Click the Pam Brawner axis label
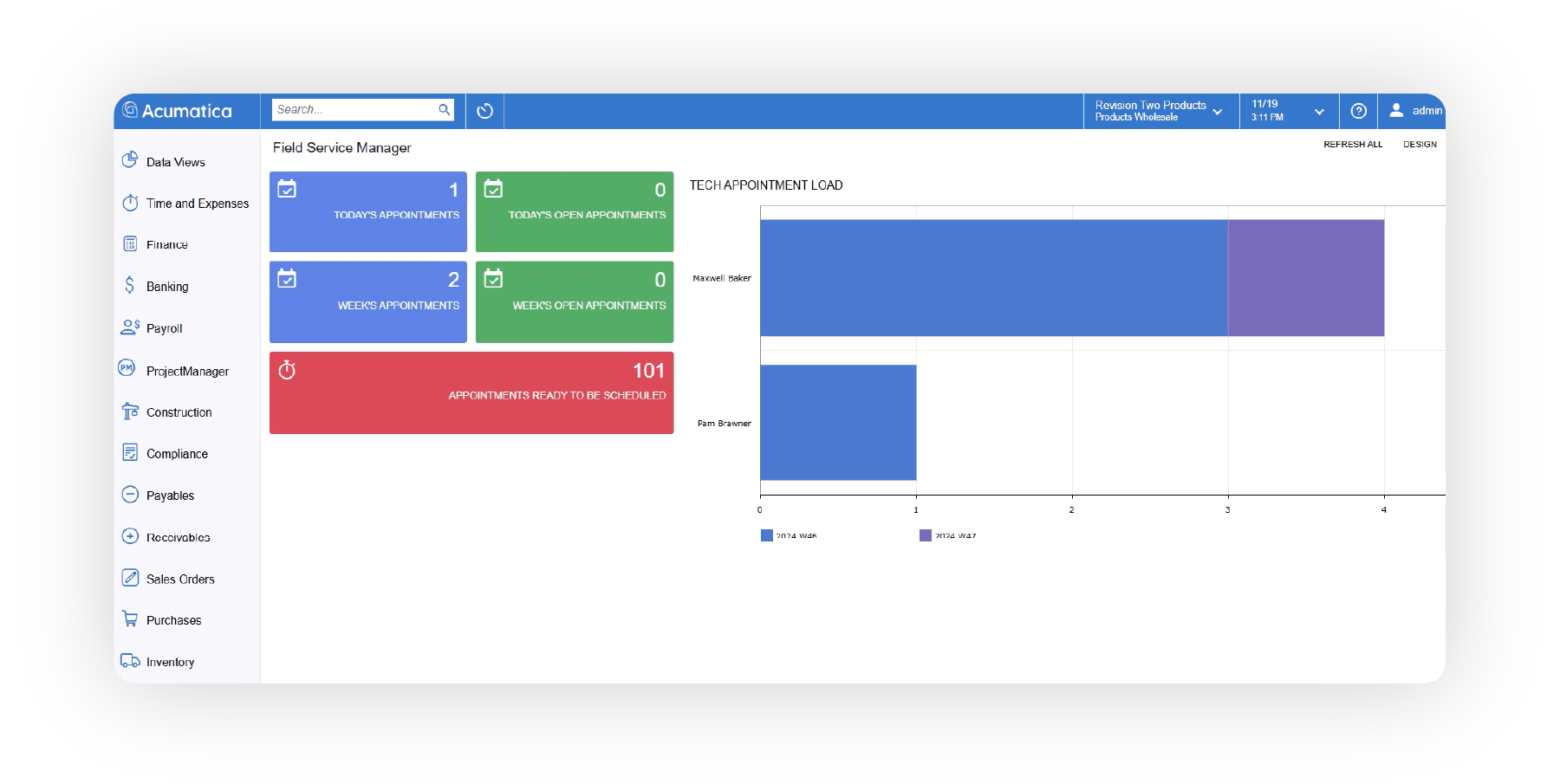The height and width of the screenshot is (784, 1560). [x=725, y=424]
